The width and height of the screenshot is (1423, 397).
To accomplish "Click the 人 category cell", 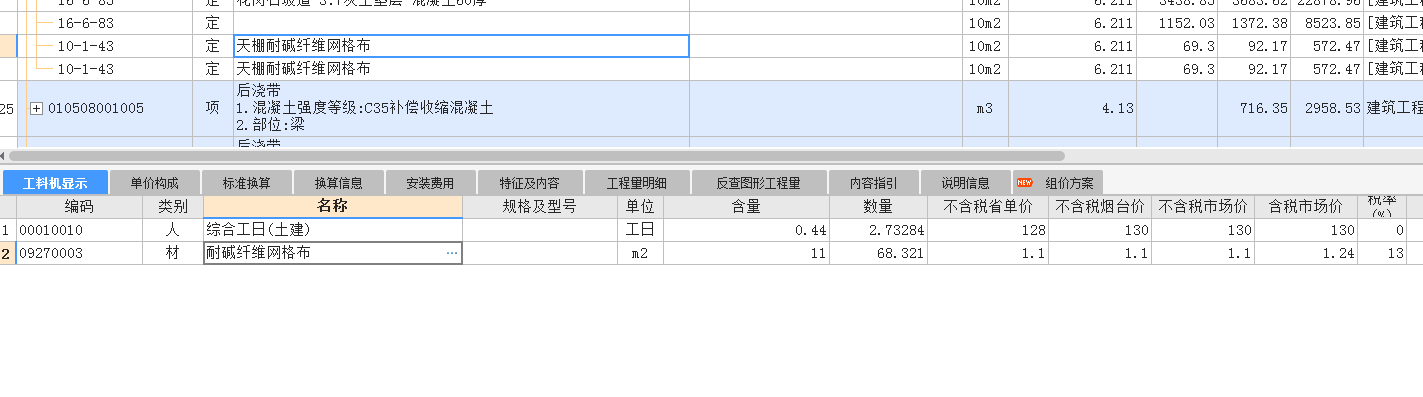I will click(173, 230).
